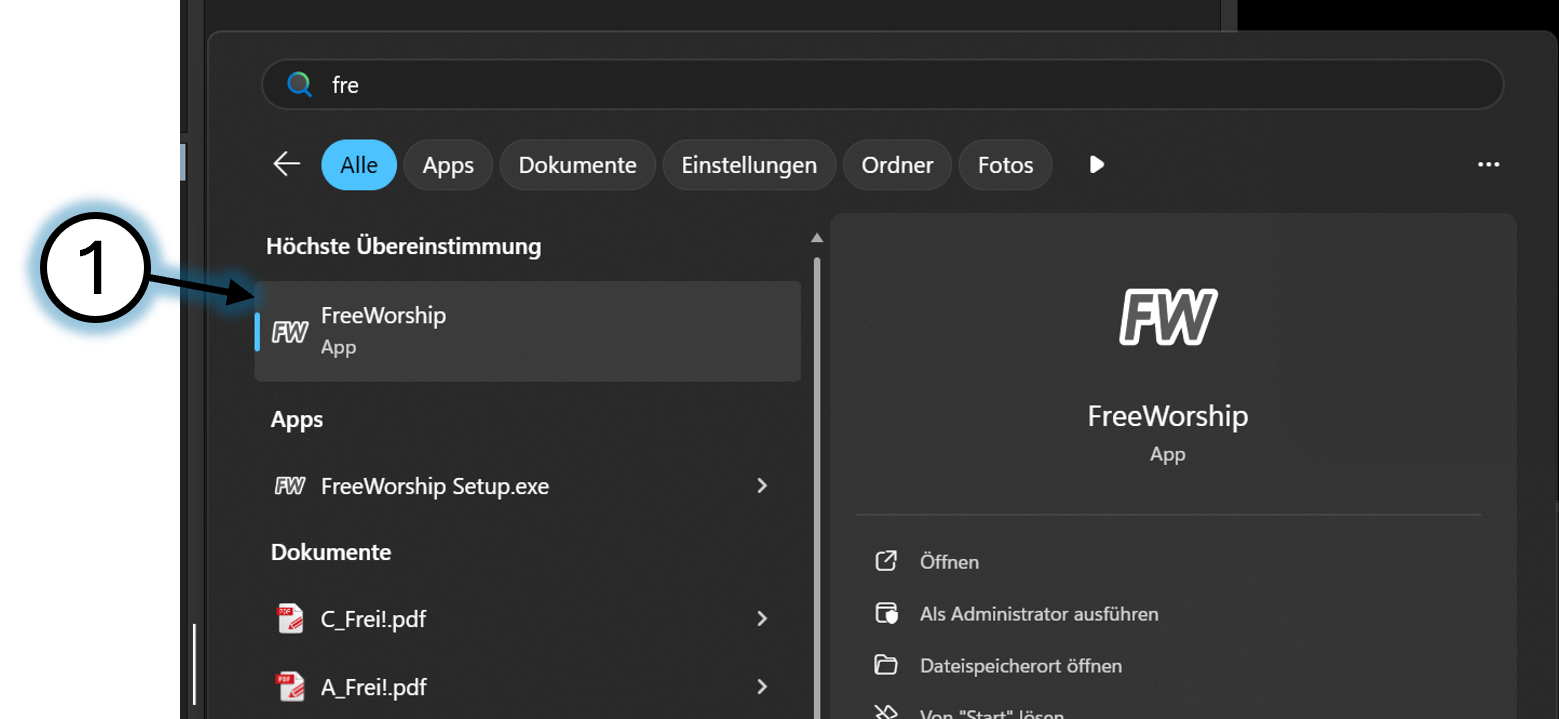The image size is (1559, 719).
Task: Run FreeWorship via Als Administrator ausführen
Action: pyautogui.click(x=1038, y=614)
